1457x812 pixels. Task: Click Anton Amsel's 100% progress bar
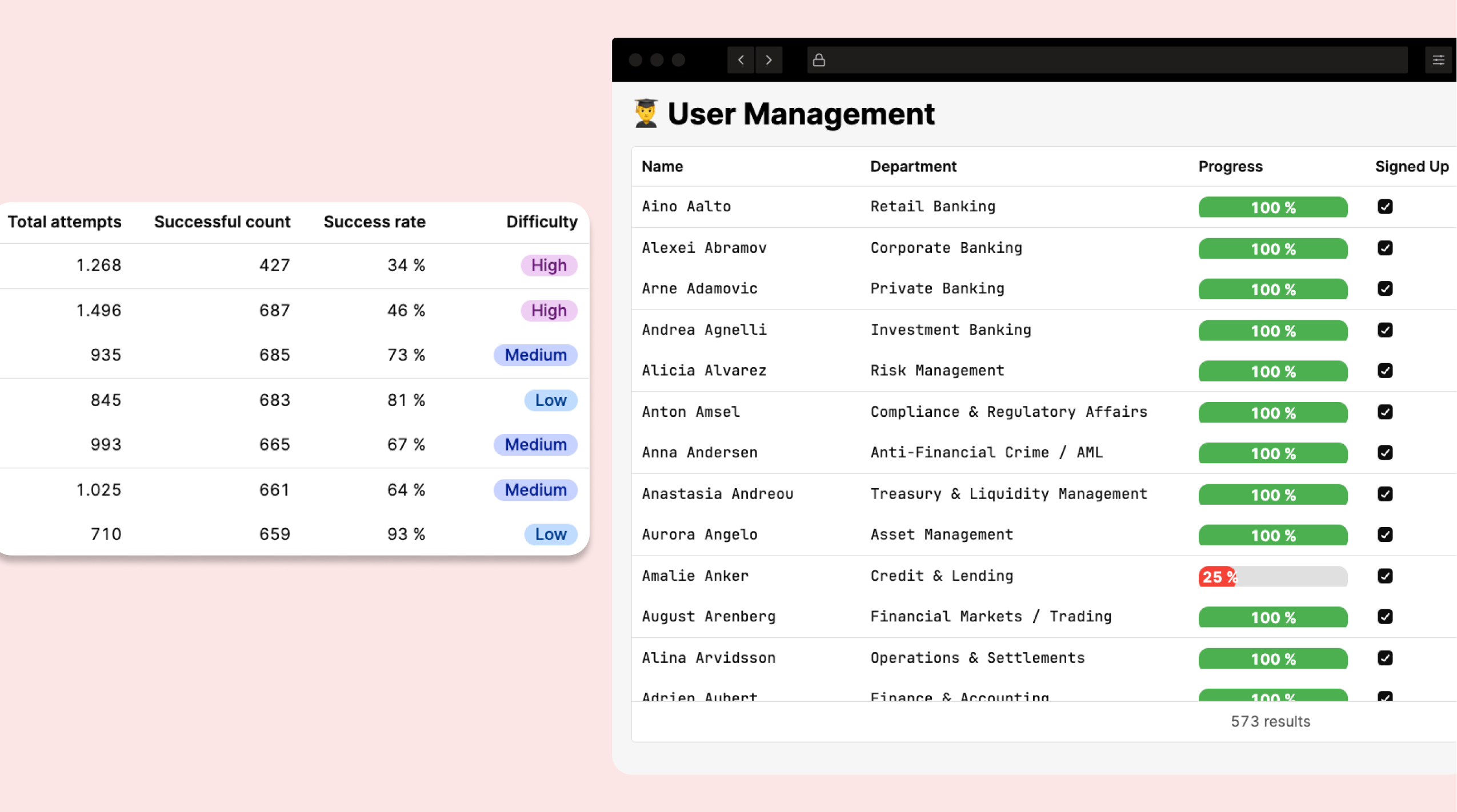point(1272,412)
